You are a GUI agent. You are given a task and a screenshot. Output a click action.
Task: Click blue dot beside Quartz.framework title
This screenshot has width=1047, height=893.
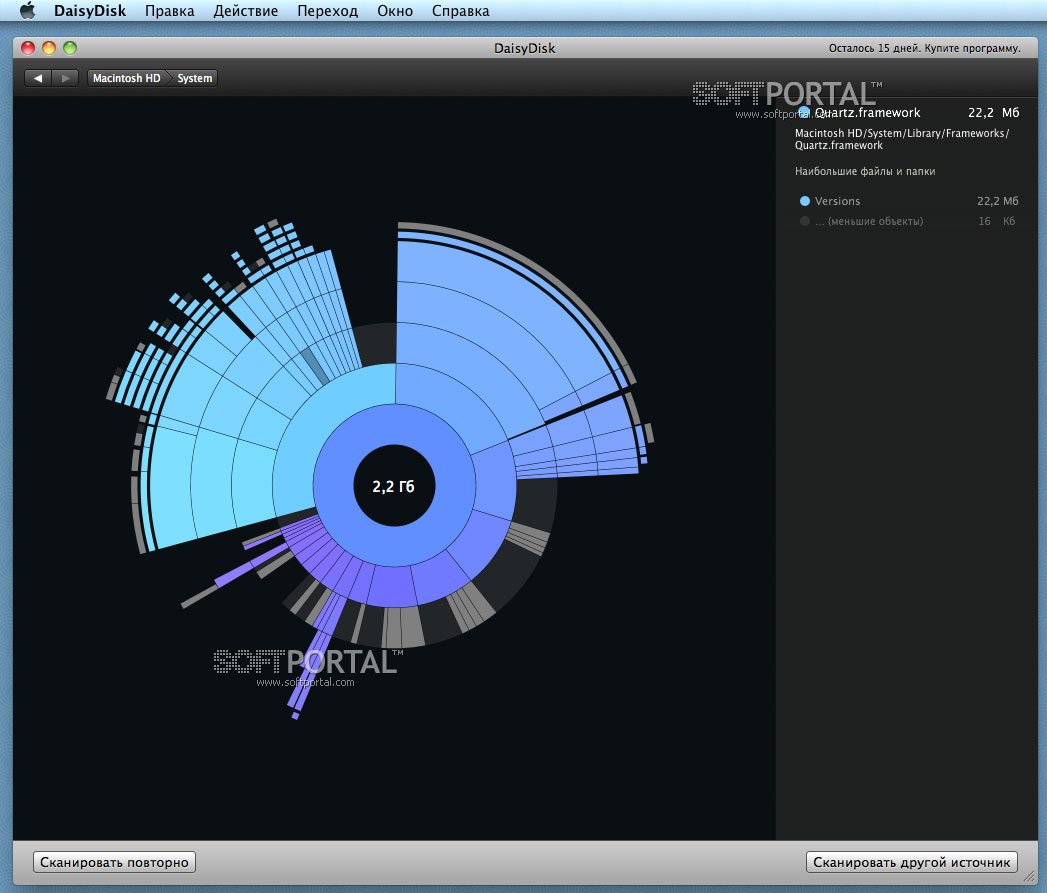[804, 113]
